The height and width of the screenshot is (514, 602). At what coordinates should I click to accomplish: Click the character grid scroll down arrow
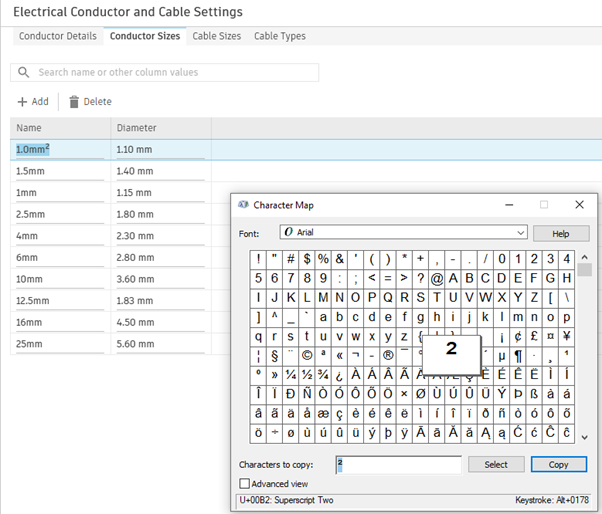click(x=584, y=437)
